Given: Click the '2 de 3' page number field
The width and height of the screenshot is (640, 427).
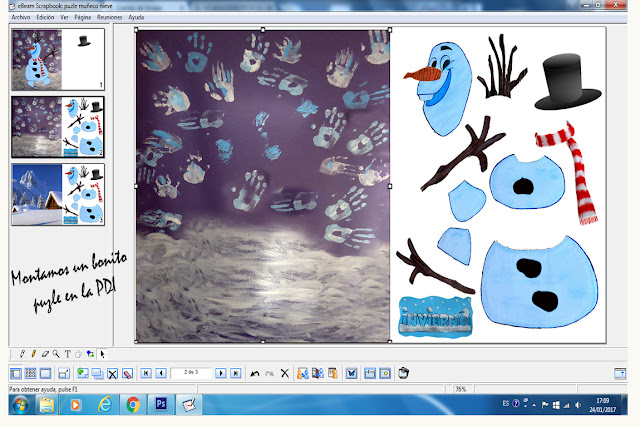Looking at the screenshot, I should point(191,373).
